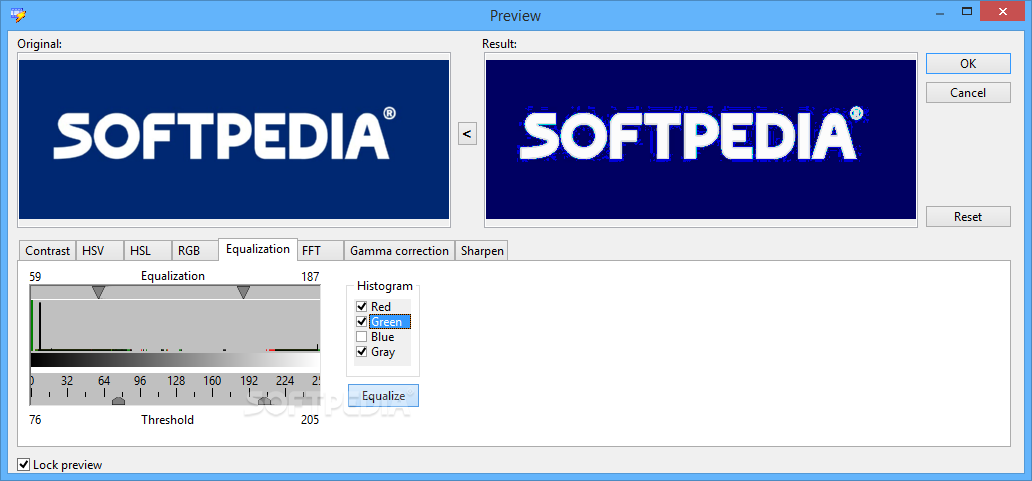Viewport: 1032px width, 481px height.
Task: Click the threshold value 205
Action: click(x=310, y=420)
